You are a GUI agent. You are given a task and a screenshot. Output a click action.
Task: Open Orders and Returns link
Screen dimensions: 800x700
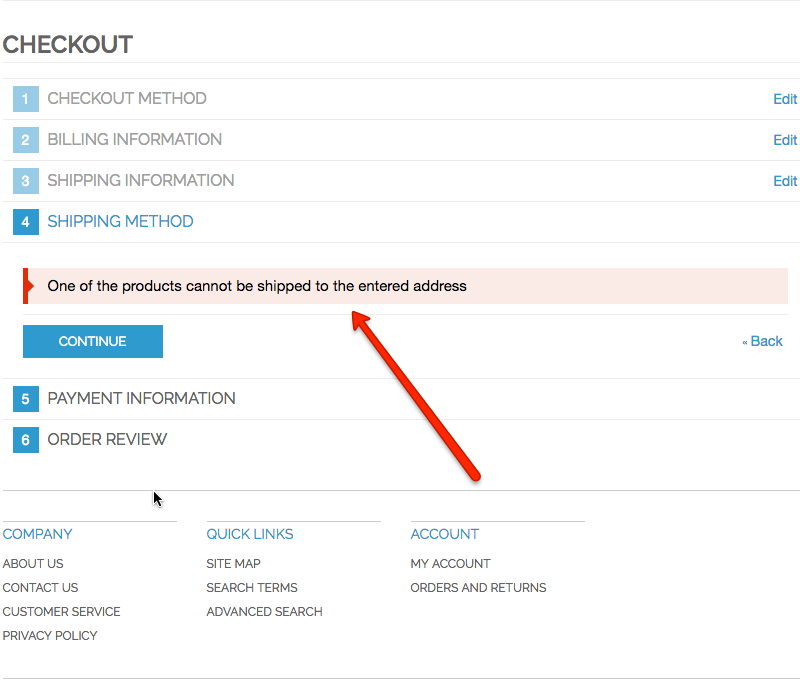point(478,588)
